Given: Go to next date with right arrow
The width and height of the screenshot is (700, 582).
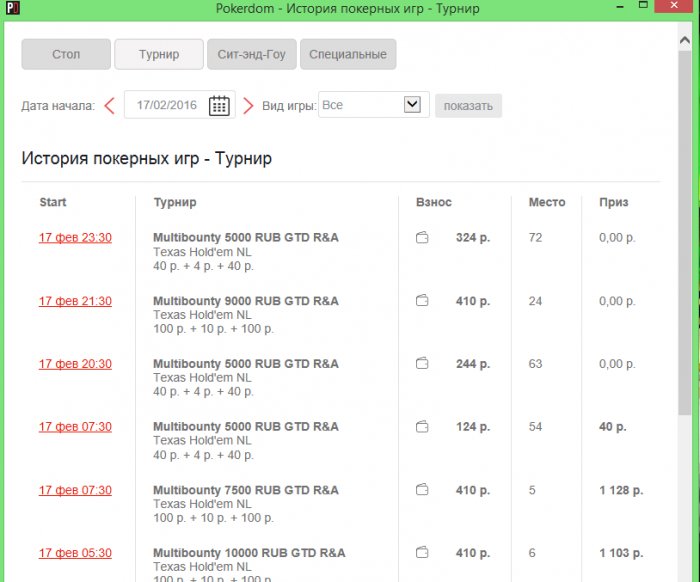Looking at the screenshot, I should pos(248,105).
